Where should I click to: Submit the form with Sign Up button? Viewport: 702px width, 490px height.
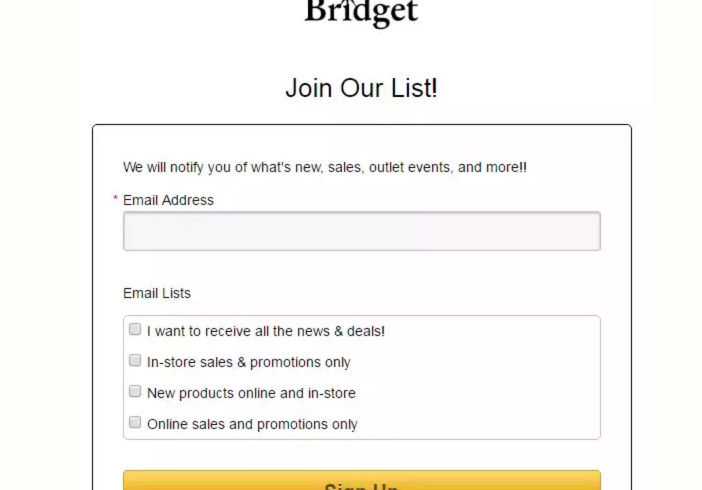coord(362,481)
